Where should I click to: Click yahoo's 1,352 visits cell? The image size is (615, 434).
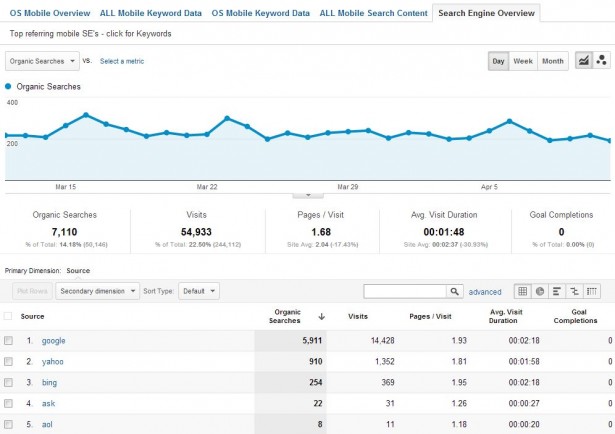pos(385,361)
